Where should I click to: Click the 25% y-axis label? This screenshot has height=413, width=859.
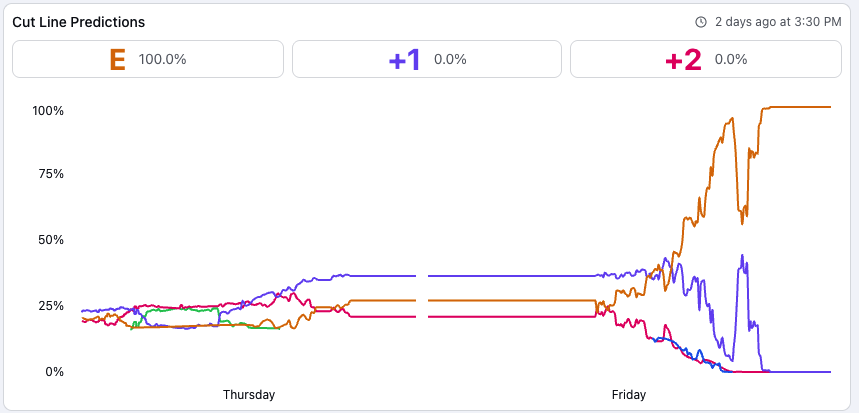pos(51,306)
